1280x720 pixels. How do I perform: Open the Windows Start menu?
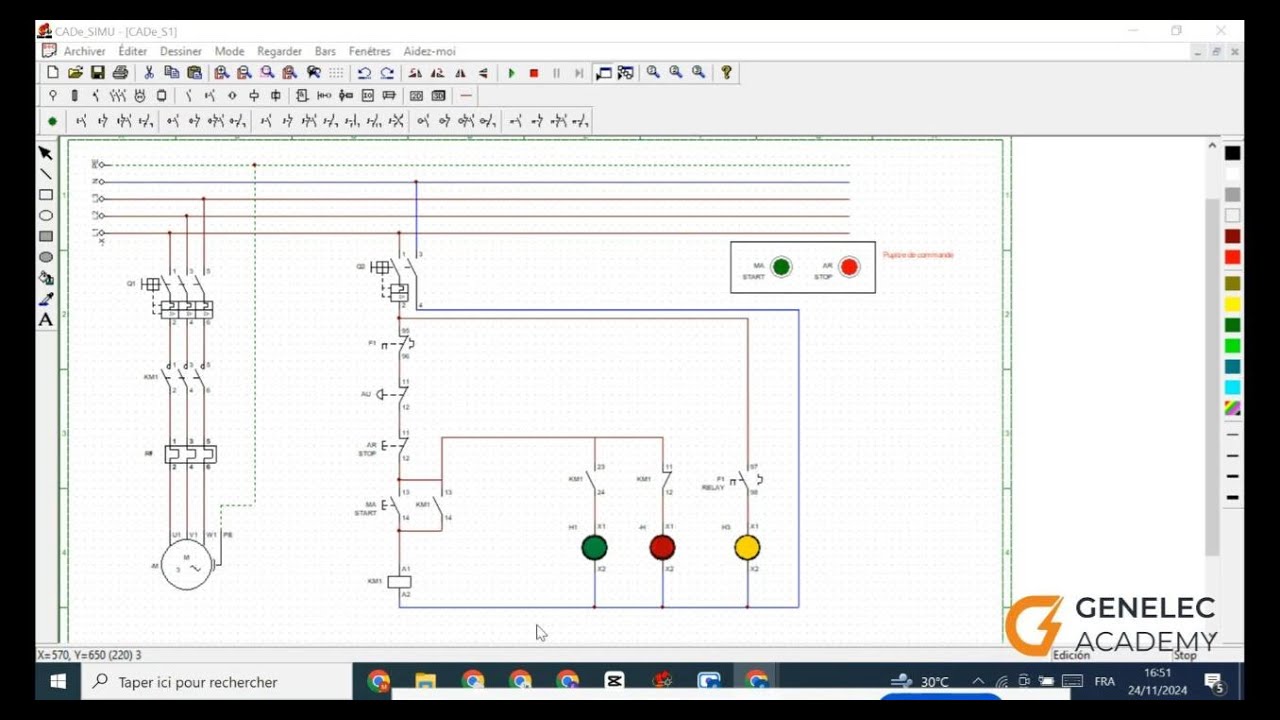pos(58,681)
